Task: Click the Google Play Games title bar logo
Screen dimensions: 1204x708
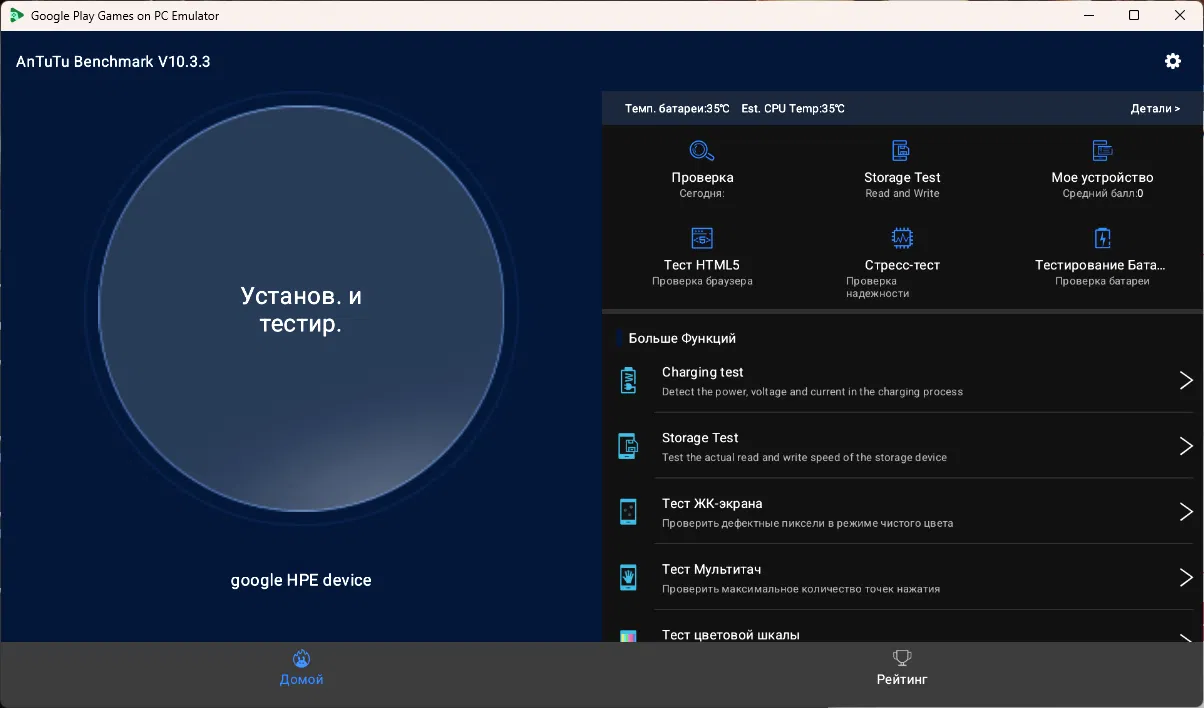Action: click(17, 15)
